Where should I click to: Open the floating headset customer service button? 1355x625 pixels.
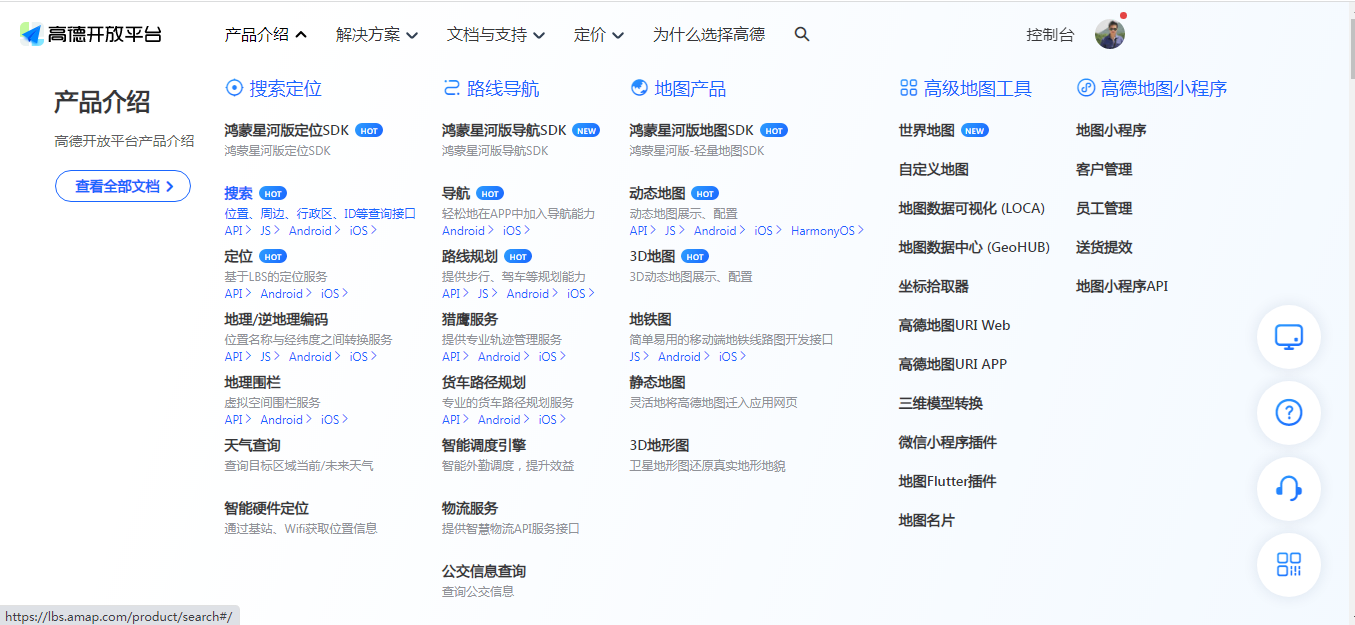coord(1289,488)
